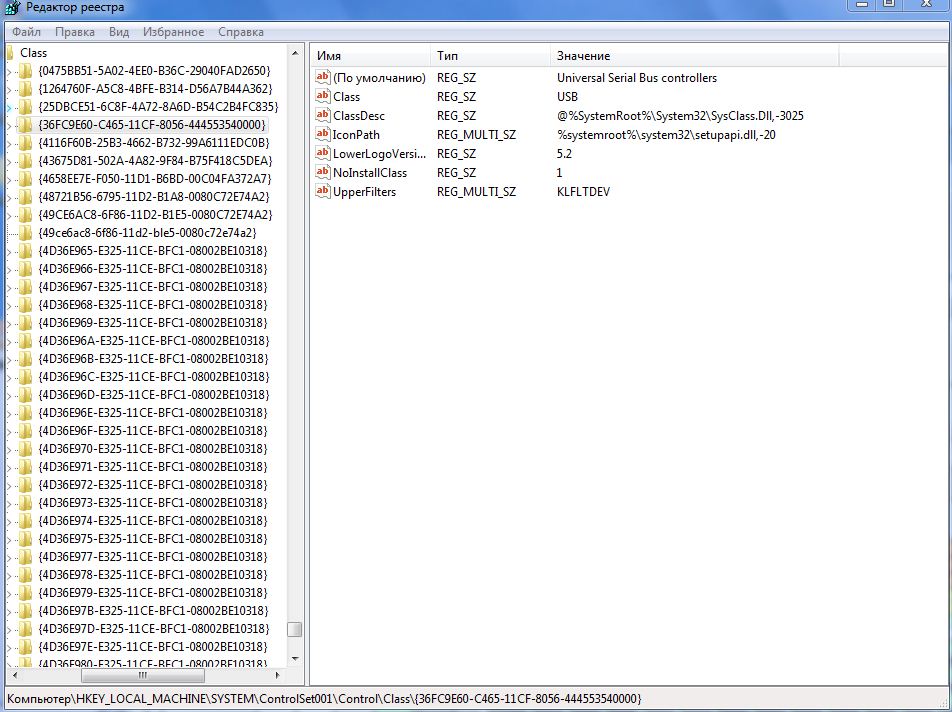Viewport: 952px width, 712px height.
Task: Expand the {4D36E96B-E325-11CE-BFC1-08002BE10318} key
Action: pos(9,360)
